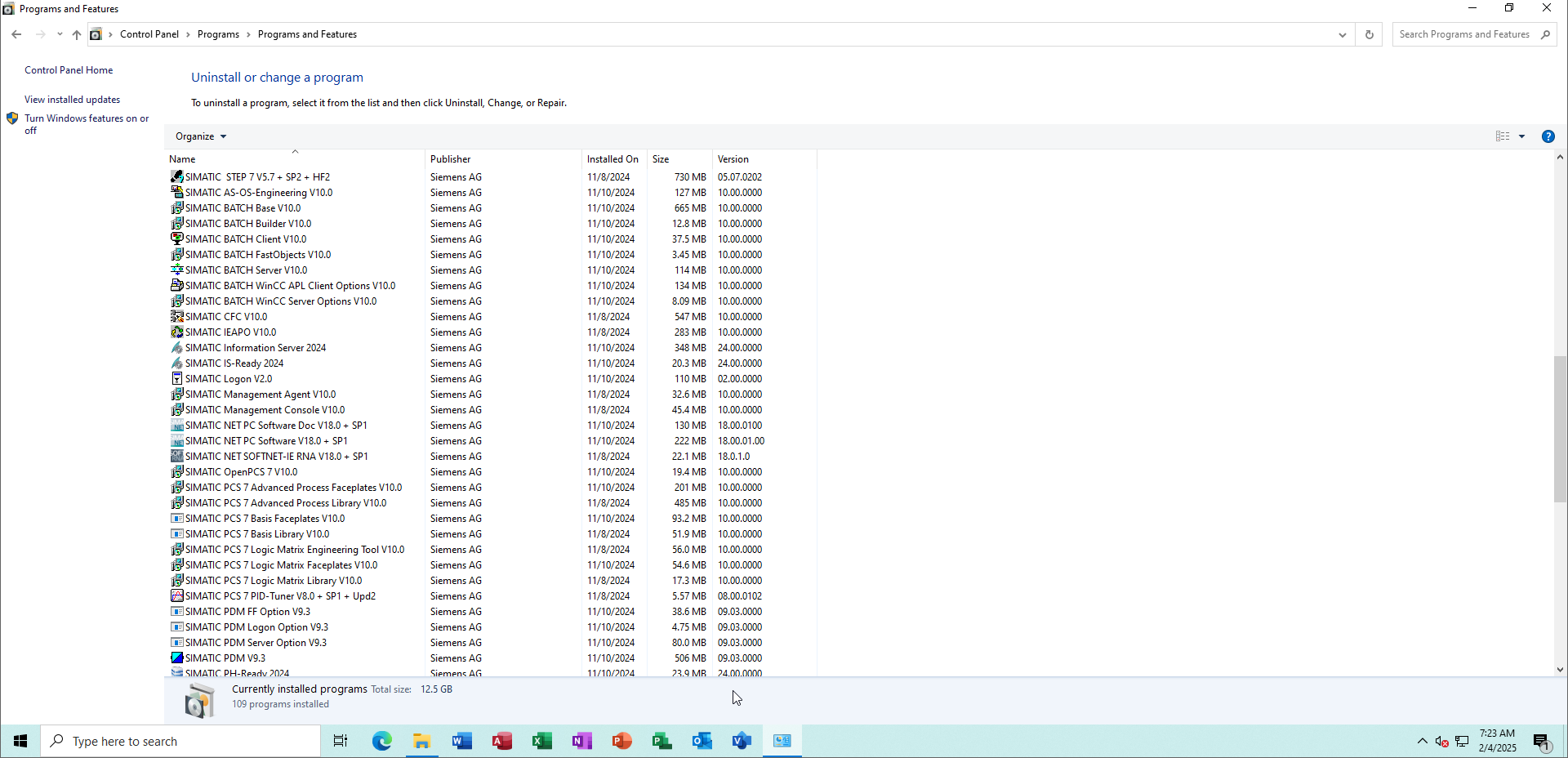Click the SIMATIC Information Server 2024 icon
The image size is (1568, 758).
177,347
